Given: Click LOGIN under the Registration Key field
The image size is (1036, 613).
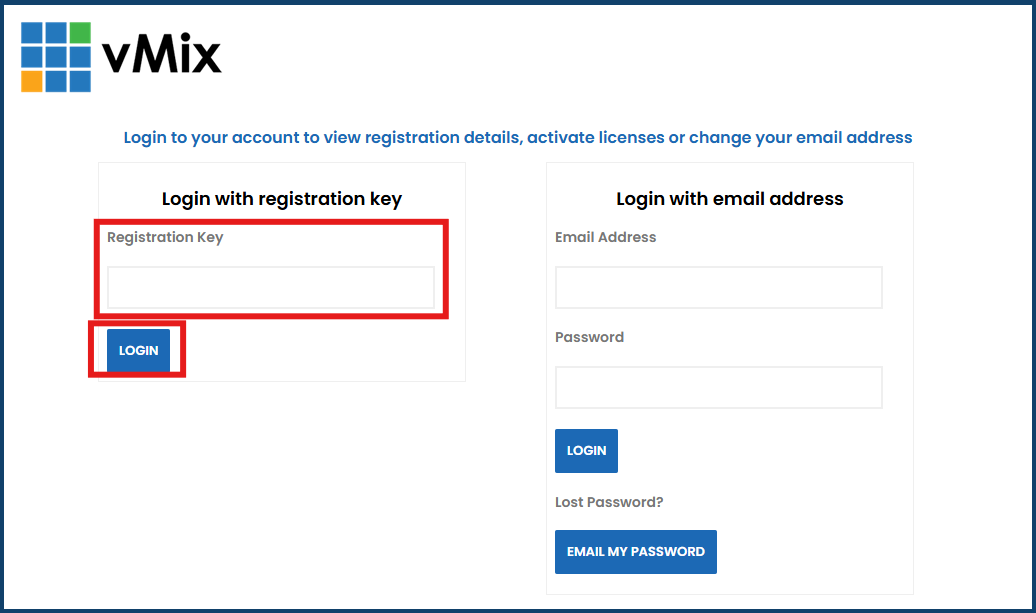Looking at the screenshot, I should pyautogui.click(x=138, y=351).
